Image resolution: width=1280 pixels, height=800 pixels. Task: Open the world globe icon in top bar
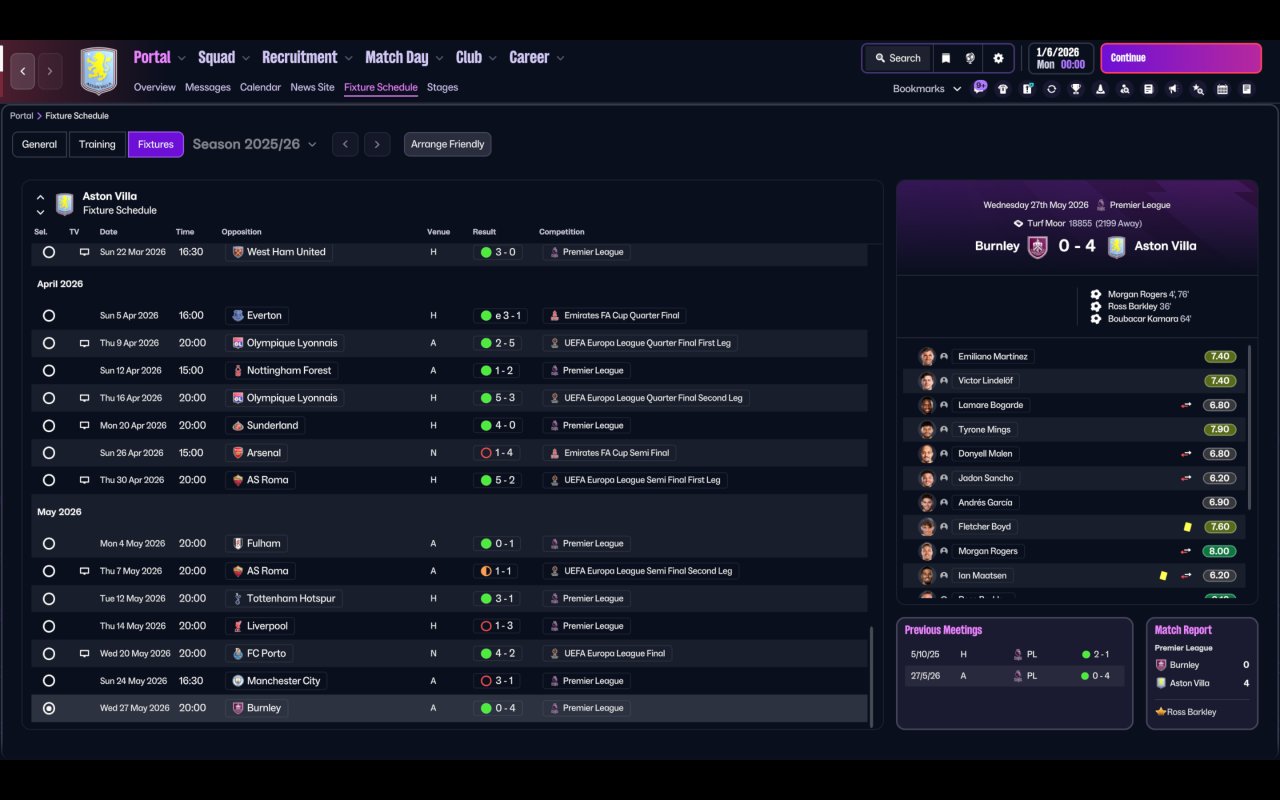click(970, 58)
